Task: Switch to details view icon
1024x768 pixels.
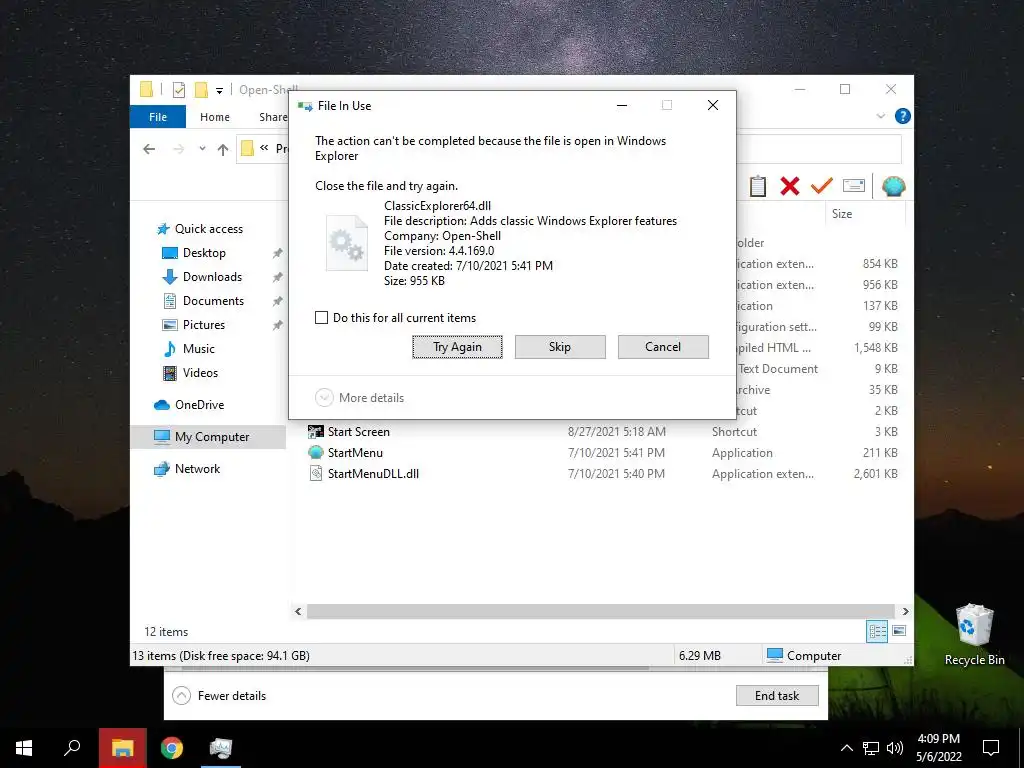Action: (876, 631)
